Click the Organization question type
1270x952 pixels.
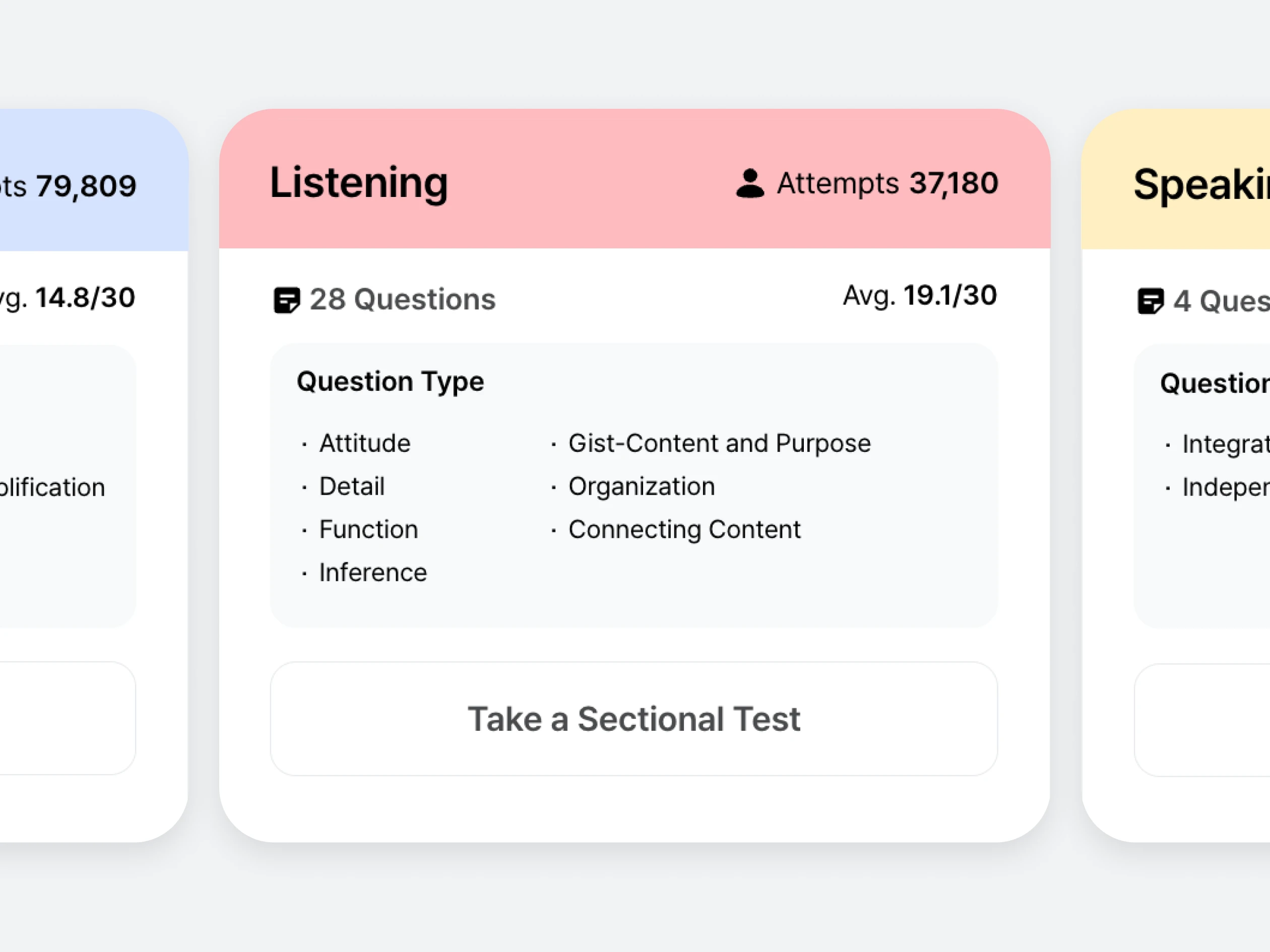642,486
